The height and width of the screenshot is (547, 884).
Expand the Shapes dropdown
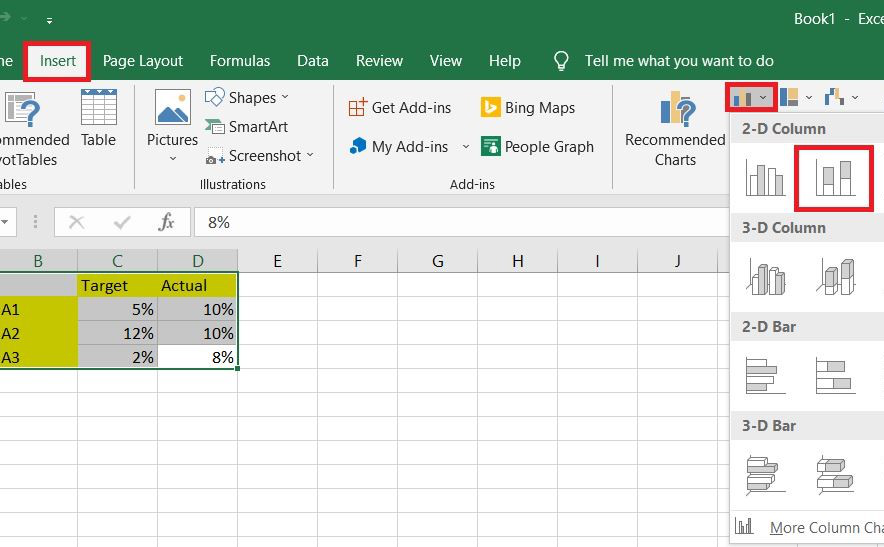[247, 97]
